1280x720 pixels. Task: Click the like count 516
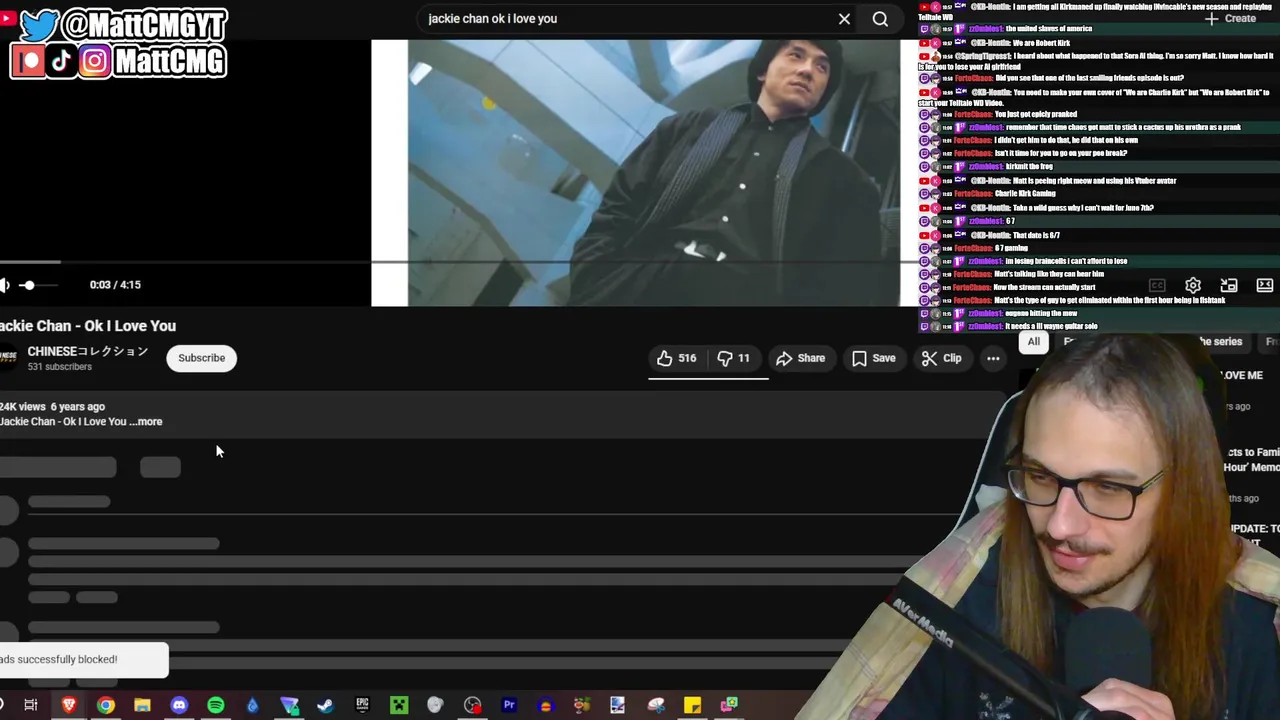(687, 358)
